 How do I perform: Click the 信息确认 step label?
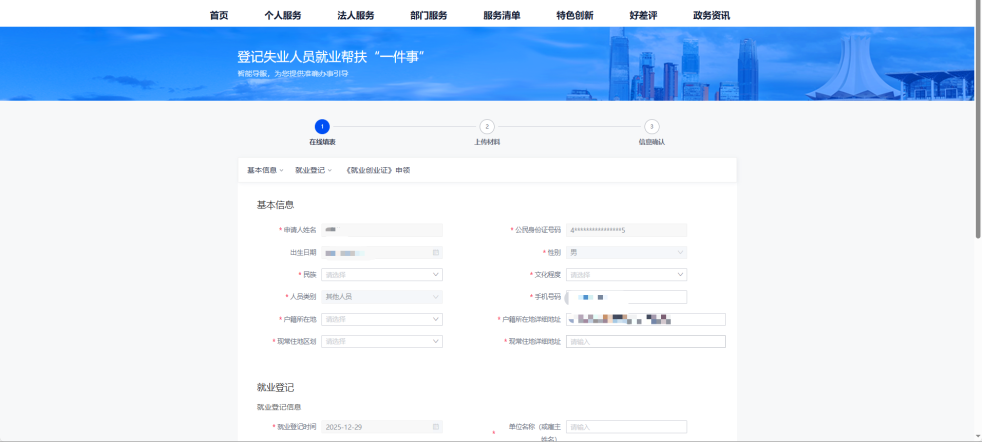[x=651, y=142]
